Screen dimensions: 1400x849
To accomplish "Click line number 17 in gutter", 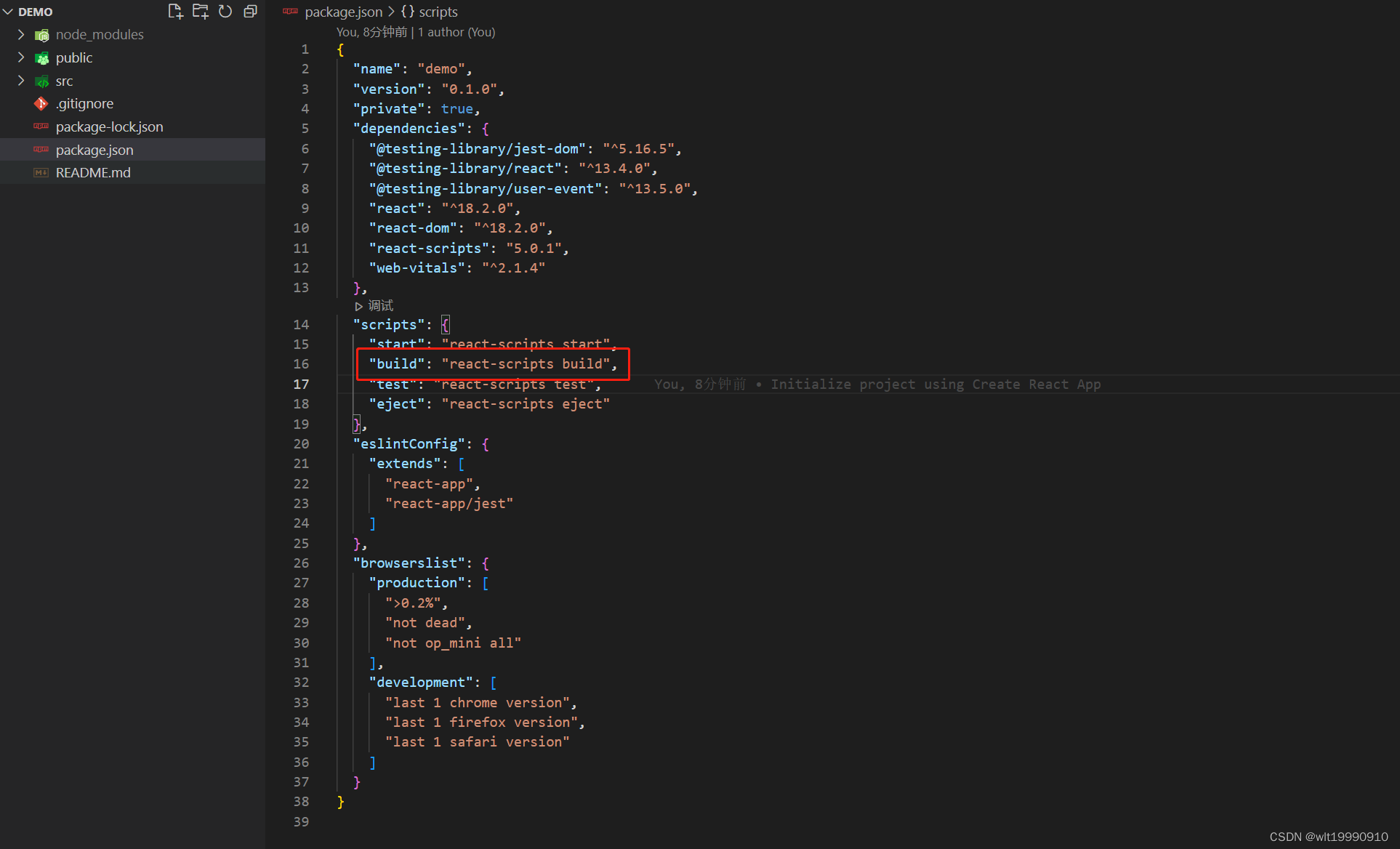I will [301, 384].
